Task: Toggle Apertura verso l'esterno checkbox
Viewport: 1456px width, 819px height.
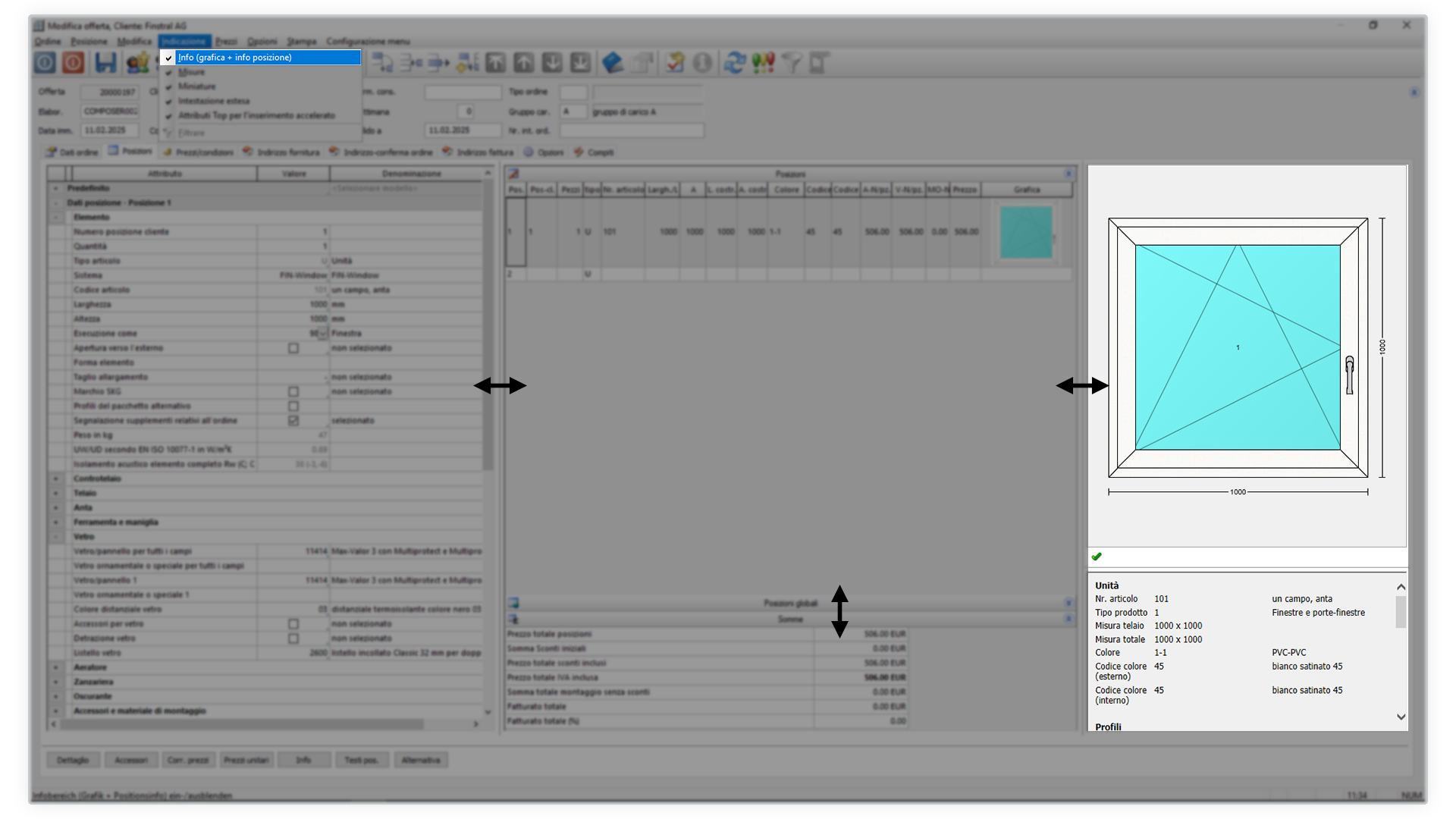Action: [x=293, y=348]
